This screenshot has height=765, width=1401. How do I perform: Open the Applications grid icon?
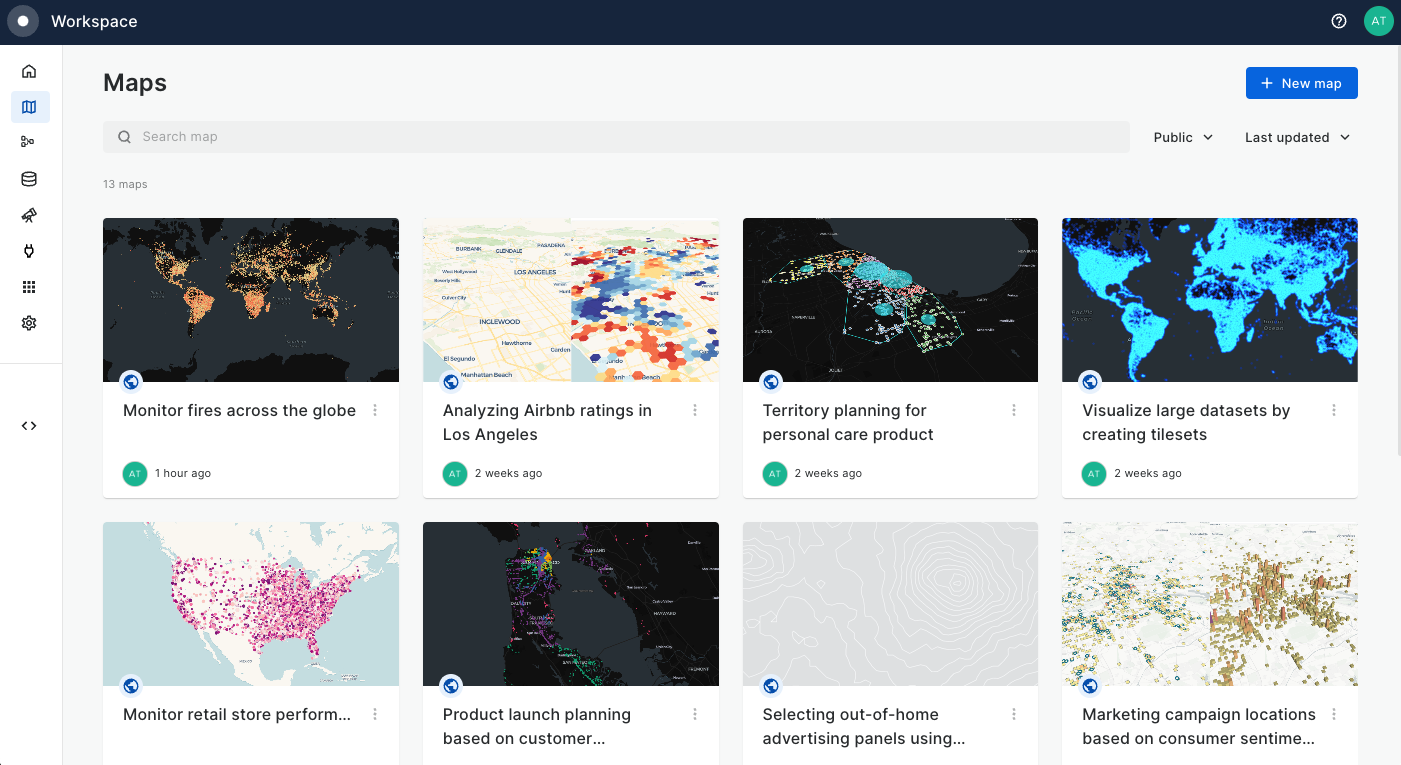point(29,287)
